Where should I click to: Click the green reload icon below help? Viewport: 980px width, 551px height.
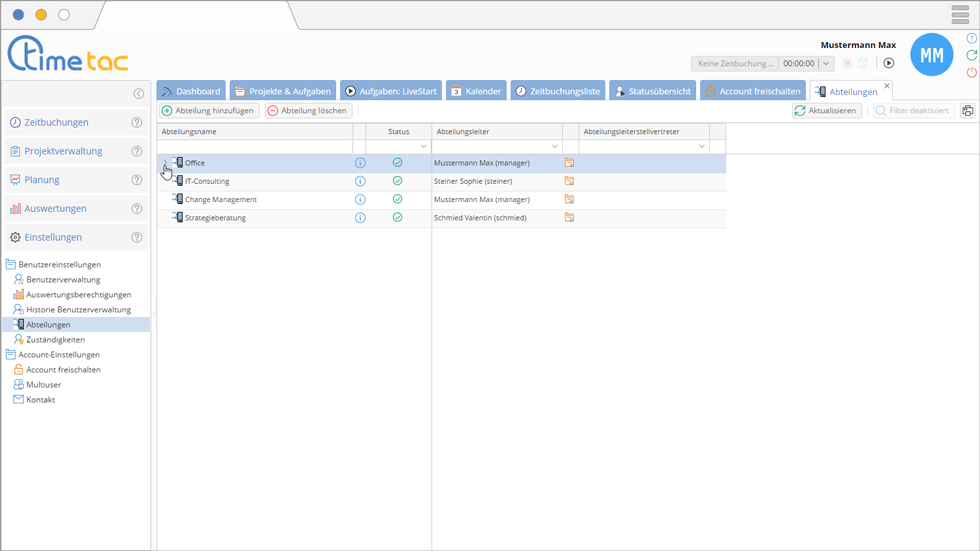click(971, 56)
